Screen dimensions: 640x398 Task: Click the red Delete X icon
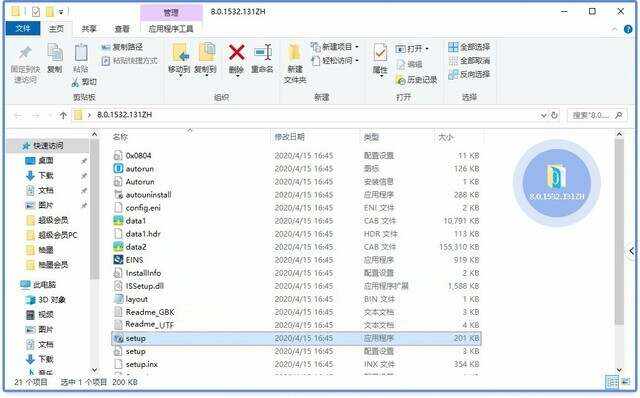[236, 53]
